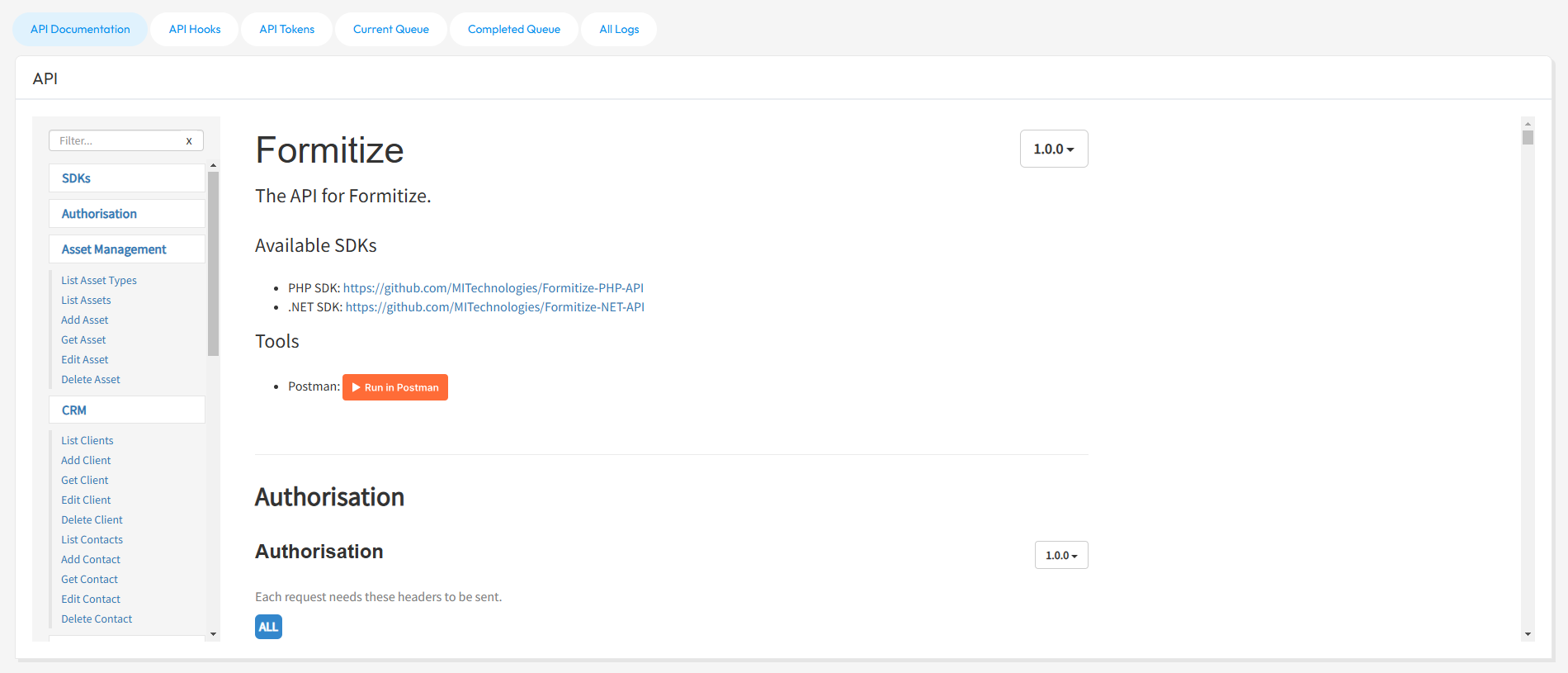Go to Edit Contact endpoint
Image resolution: width=1568 pixels, height=673 pixels.
(91, 600)
